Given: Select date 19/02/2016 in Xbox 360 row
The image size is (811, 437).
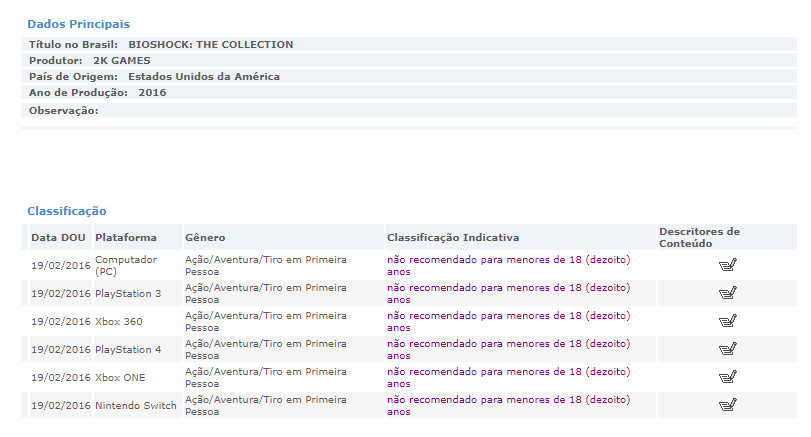Looking at the screenshot, I should pyautogui.click(x=61, y=321).
